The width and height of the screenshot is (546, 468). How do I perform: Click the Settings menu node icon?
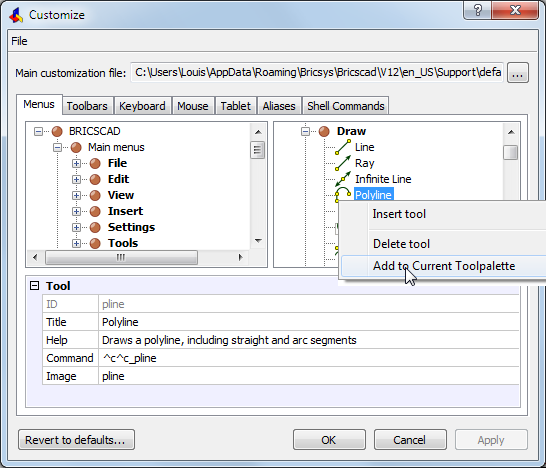95,227
